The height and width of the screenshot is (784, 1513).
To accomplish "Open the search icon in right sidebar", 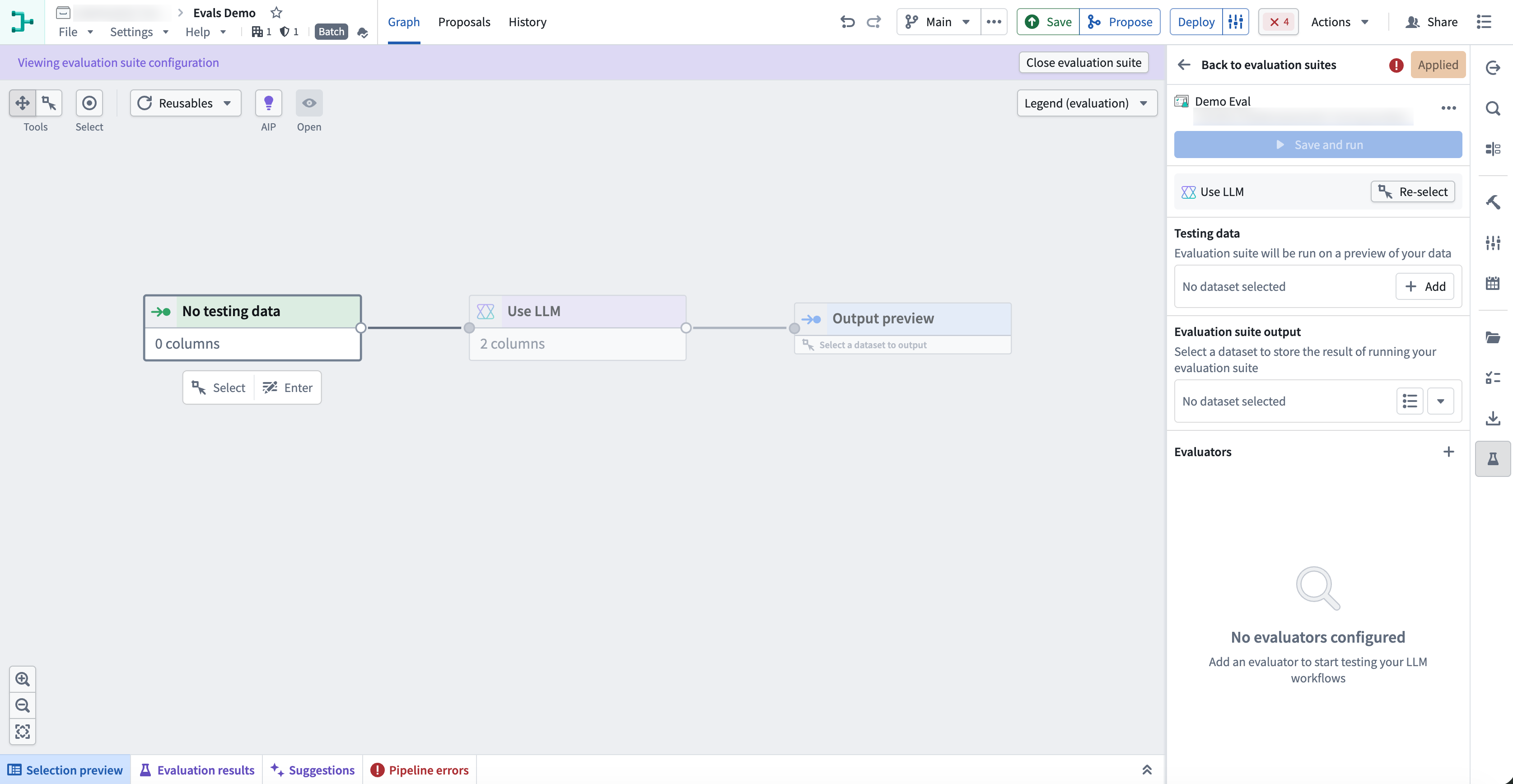I will click(1492, 108).
